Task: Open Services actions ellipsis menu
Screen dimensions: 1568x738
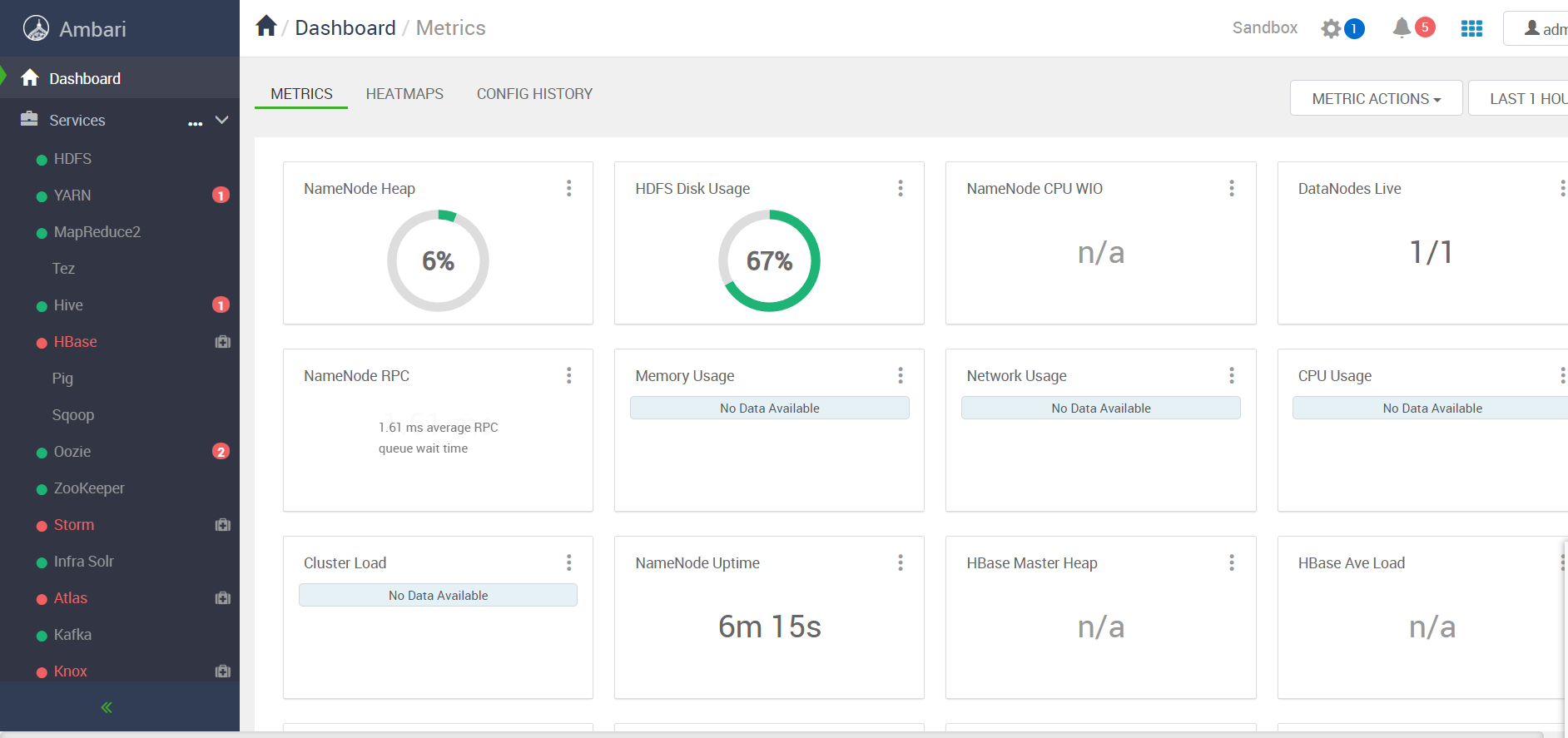Action: [x=195, y=123]
